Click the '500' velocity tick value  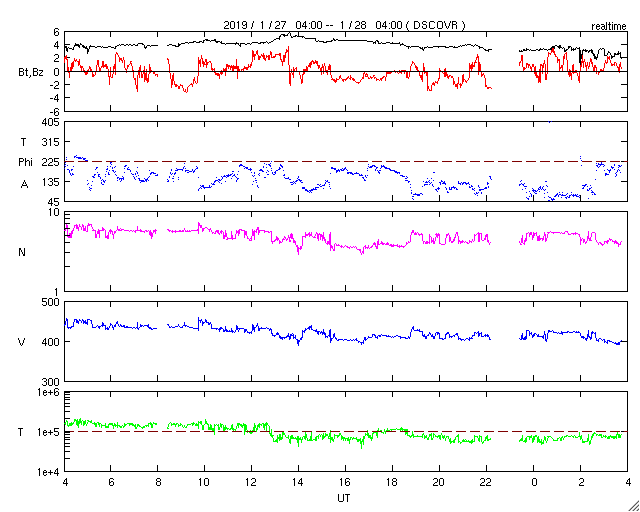click(x=50, y=302)
